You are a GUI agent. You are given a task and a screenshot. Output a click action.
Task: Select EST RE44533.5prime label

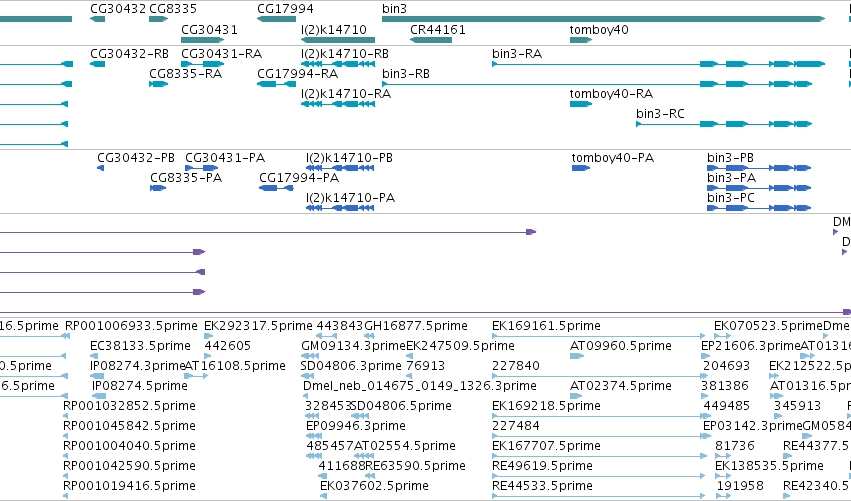pyautogui.click(x=542, y=486)
